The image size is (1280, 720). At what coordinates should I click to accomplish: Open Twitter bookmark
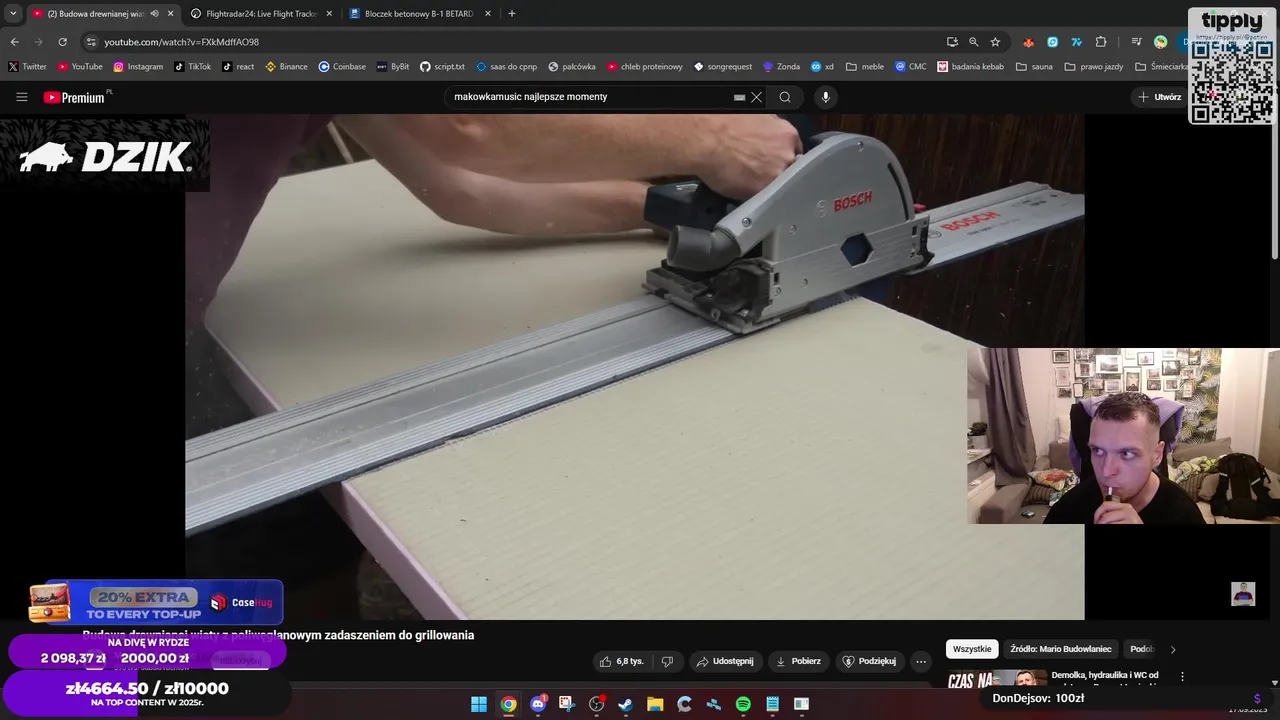[27, 67]
